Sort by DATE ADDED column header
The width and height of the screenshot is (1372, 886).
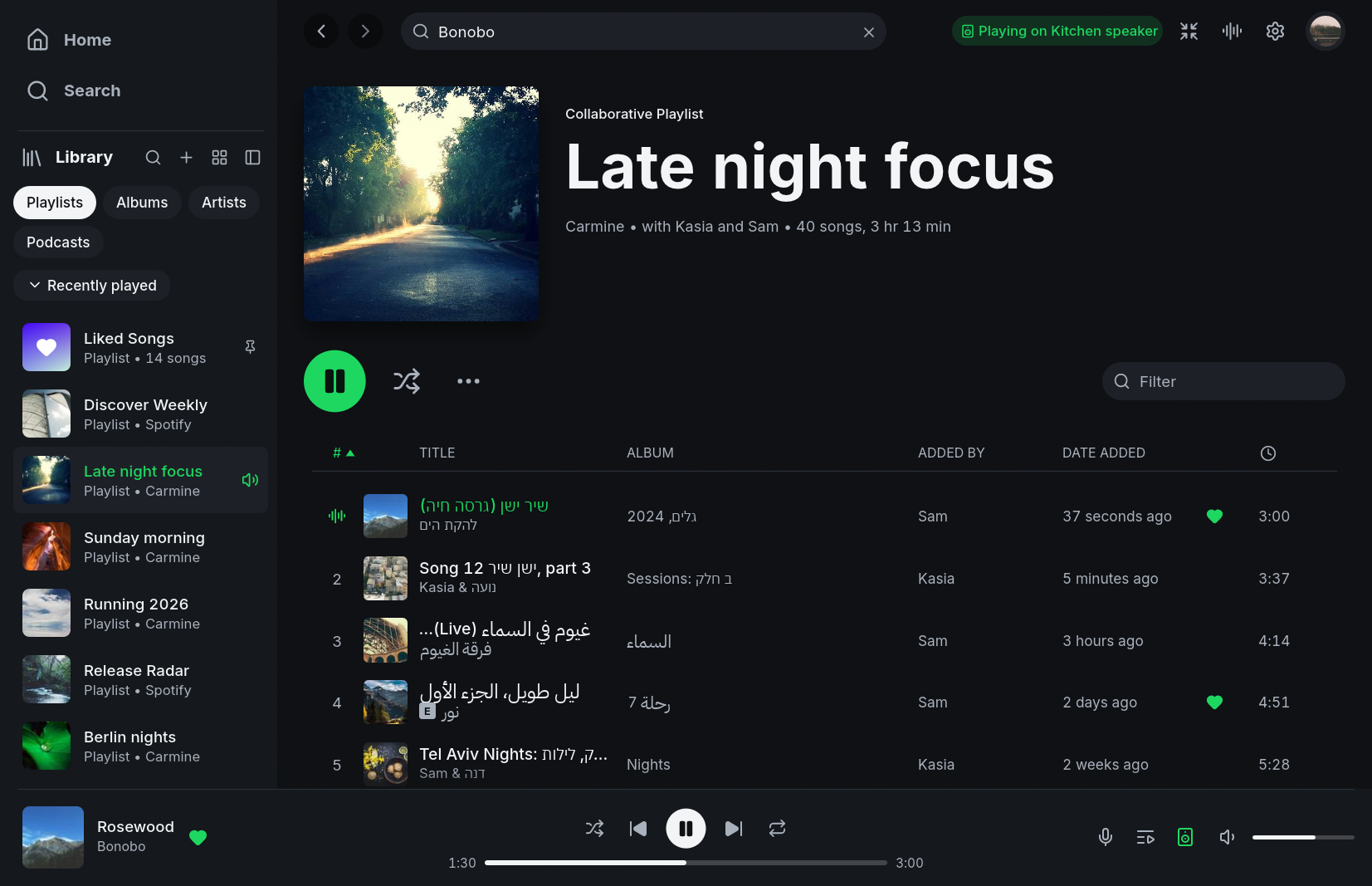[1104, 453]
